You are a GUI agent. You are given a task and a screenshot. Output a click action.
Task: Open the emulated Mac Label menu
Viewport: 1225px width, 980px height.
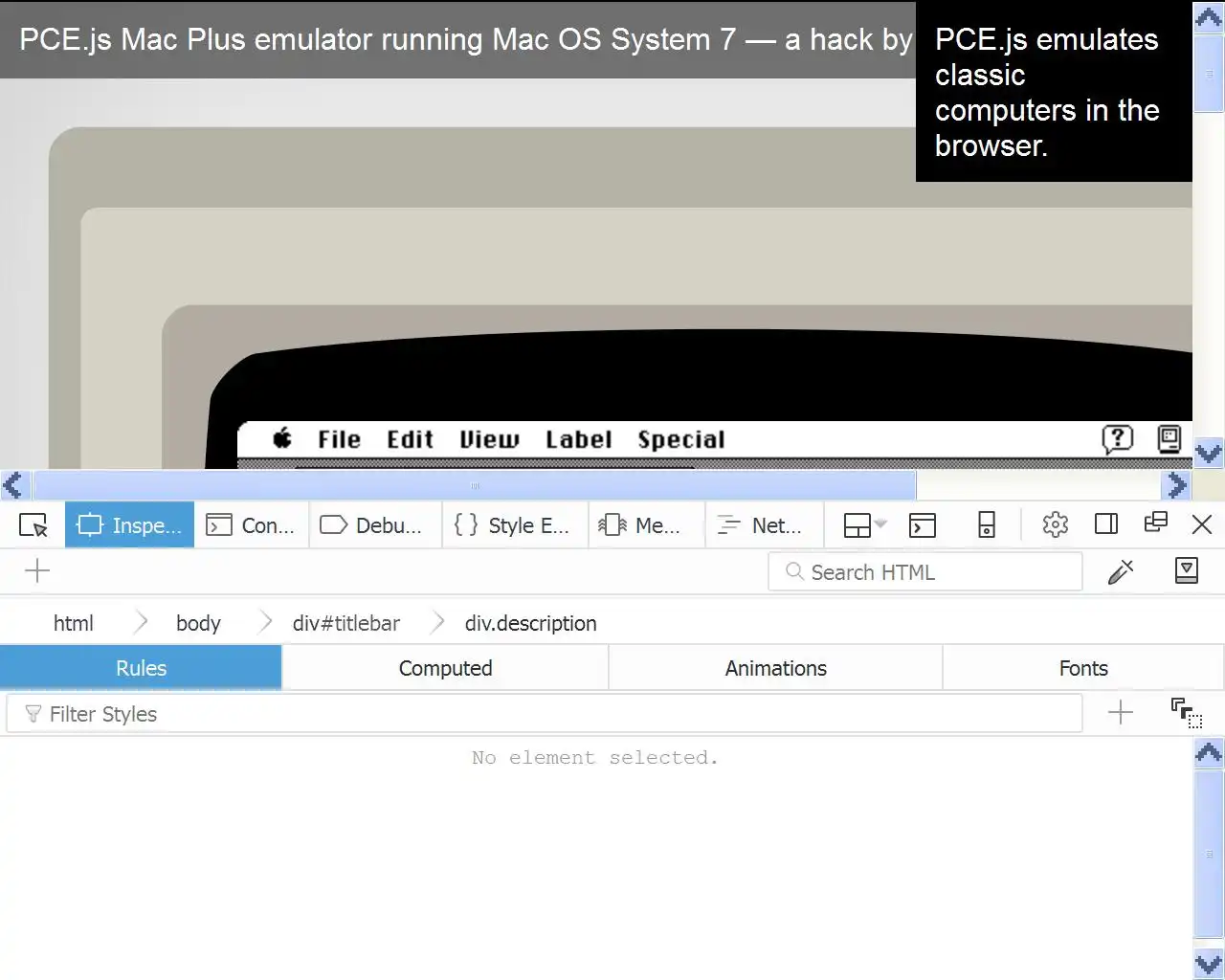point(578,439)
